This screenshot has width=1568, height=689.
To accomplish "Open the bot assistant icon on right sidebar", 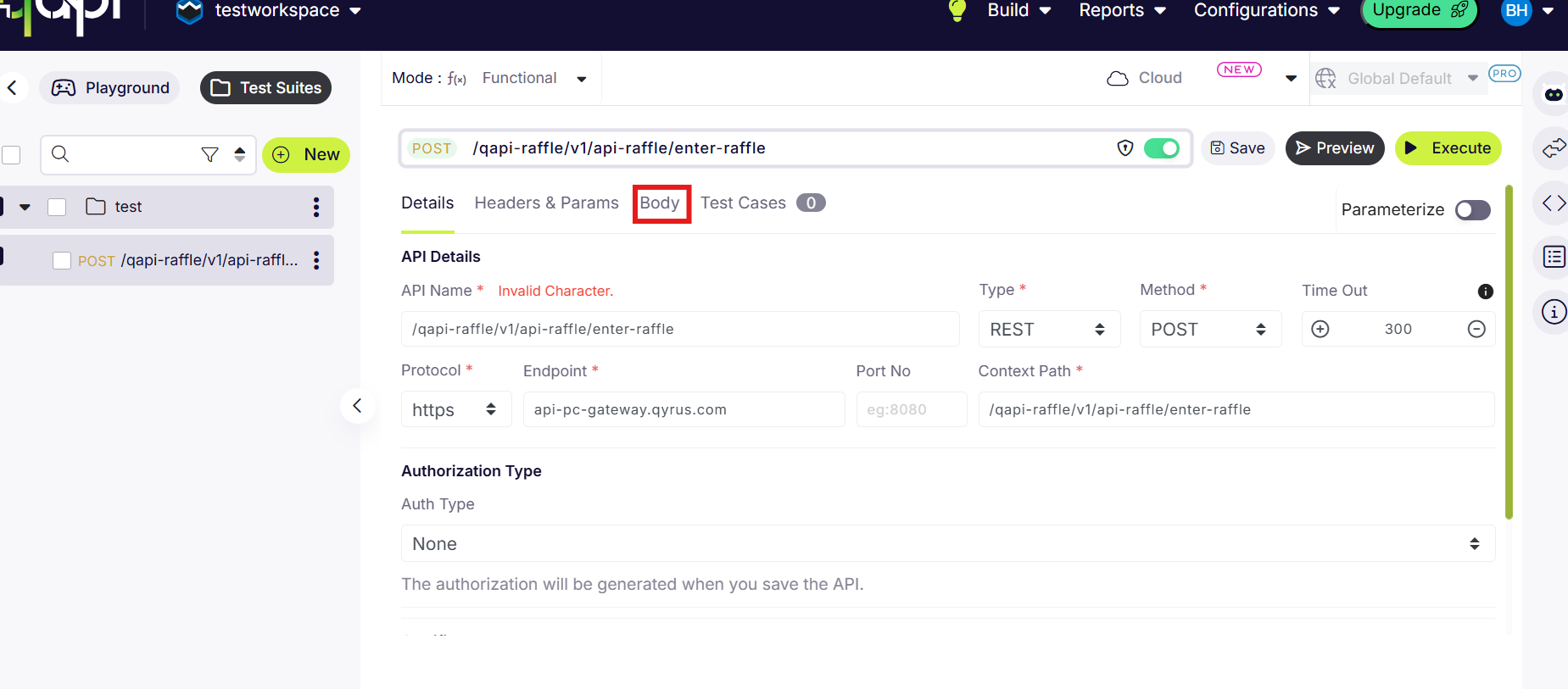I will [x=1554, y=95].
